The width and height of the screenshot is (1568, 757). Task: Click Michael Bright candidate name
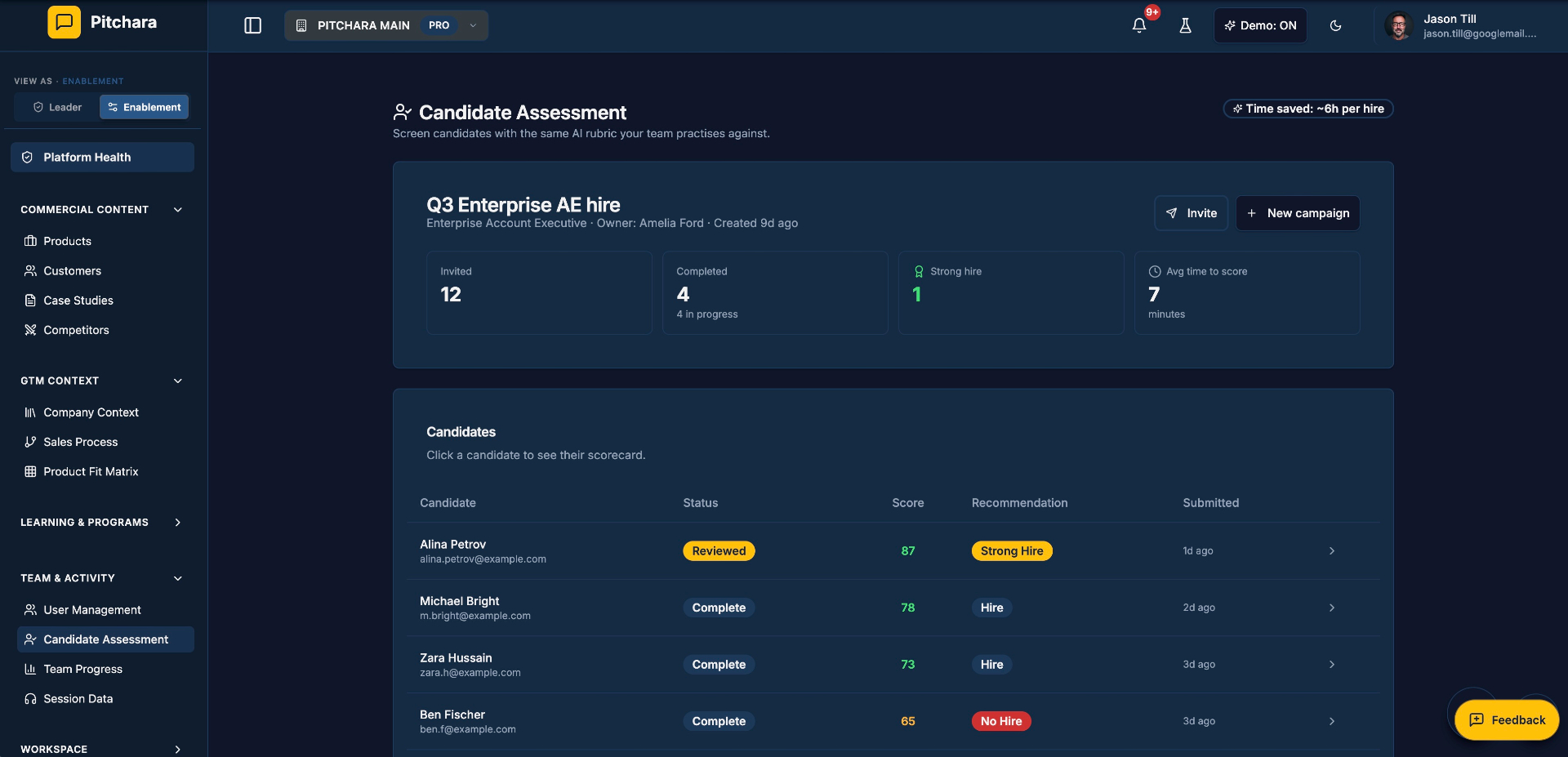(459, 601)
